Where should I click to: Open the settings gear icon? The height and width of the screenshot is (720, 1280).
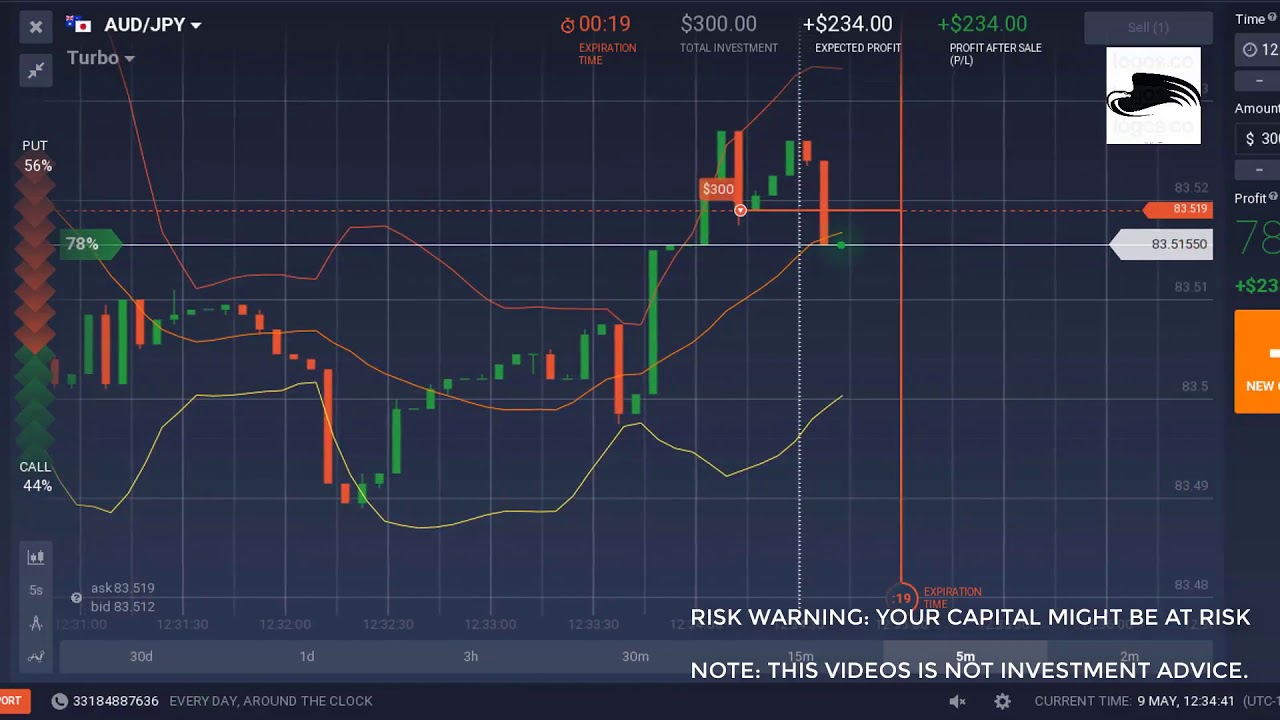(x=1002, y=701)
